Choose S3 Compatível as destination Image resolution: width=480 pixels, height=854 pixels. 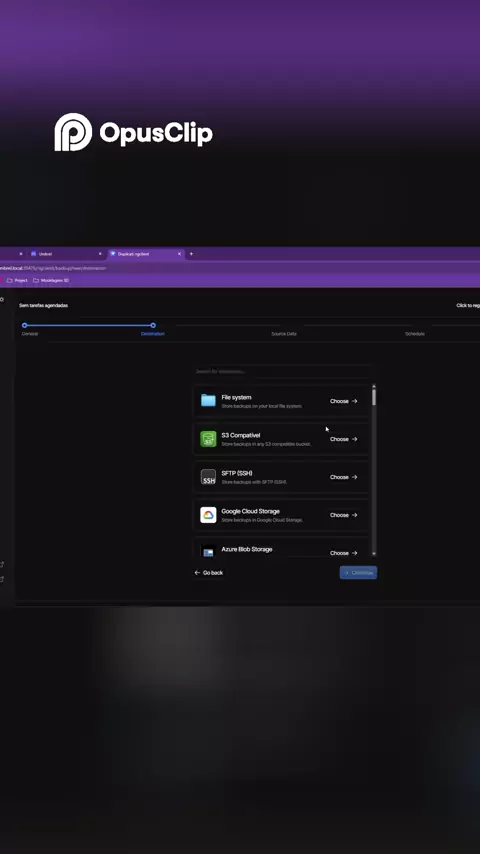[344, 439]
